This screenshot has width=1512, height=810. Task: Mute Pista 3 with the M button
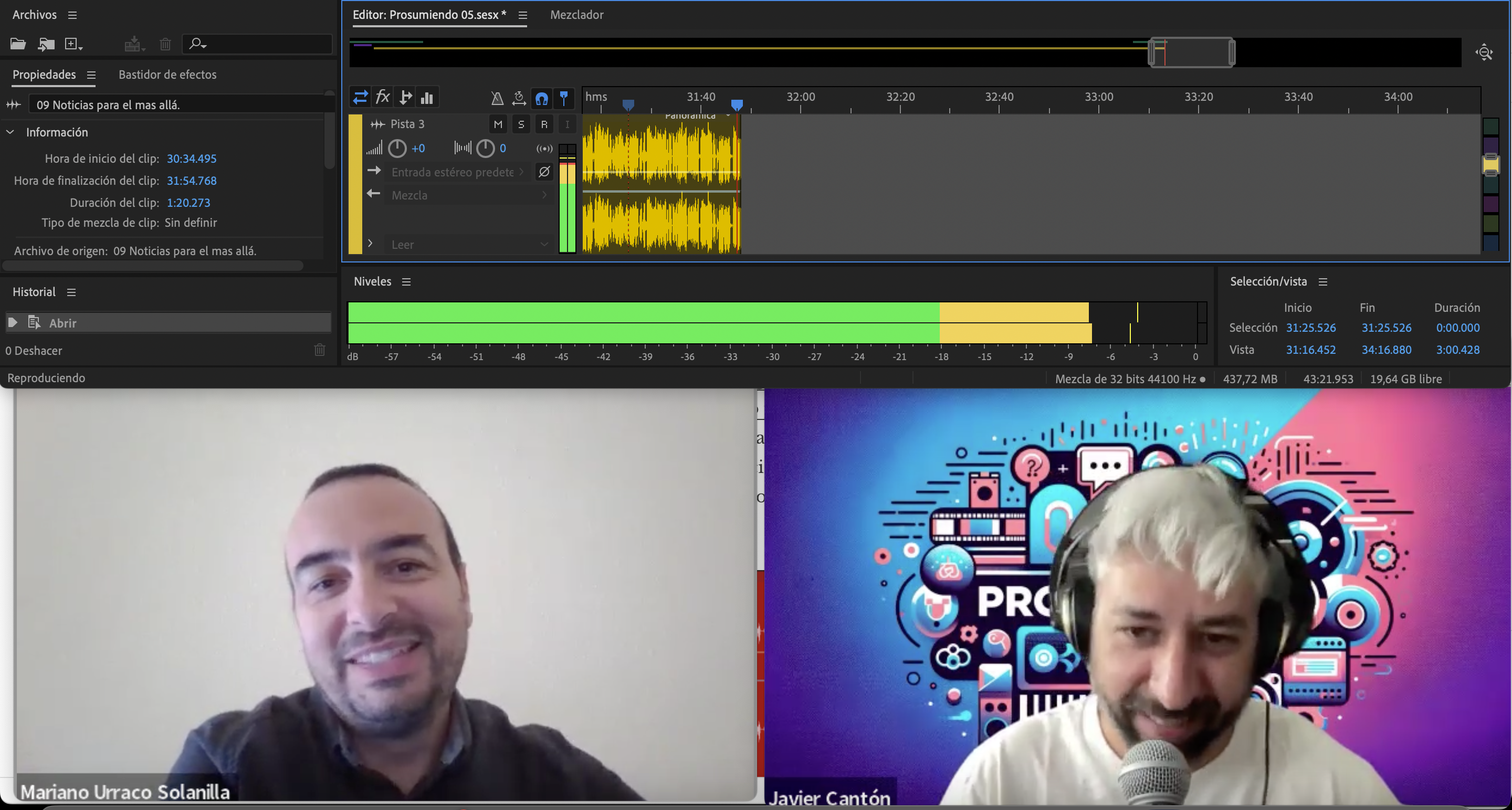[498, 124]
